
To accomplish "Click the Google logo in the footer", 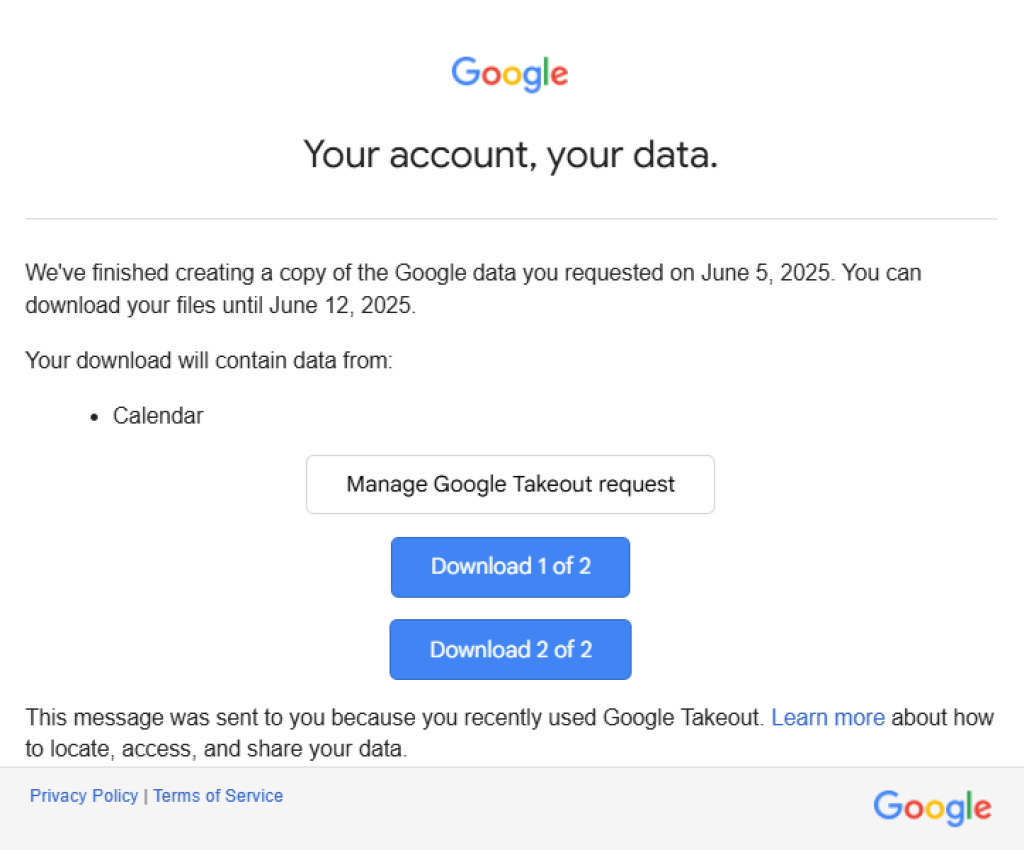I will tap(932, 808).
